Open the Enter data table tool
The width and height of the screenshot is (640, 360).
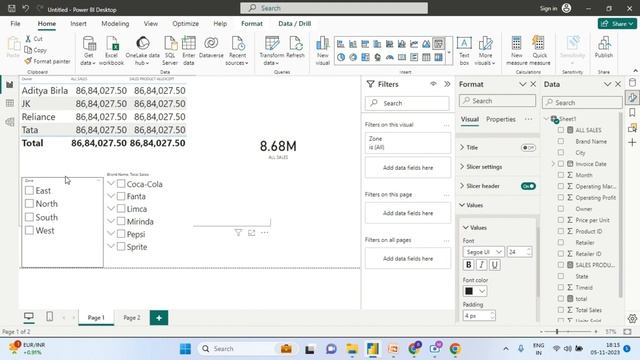point(189,51)
